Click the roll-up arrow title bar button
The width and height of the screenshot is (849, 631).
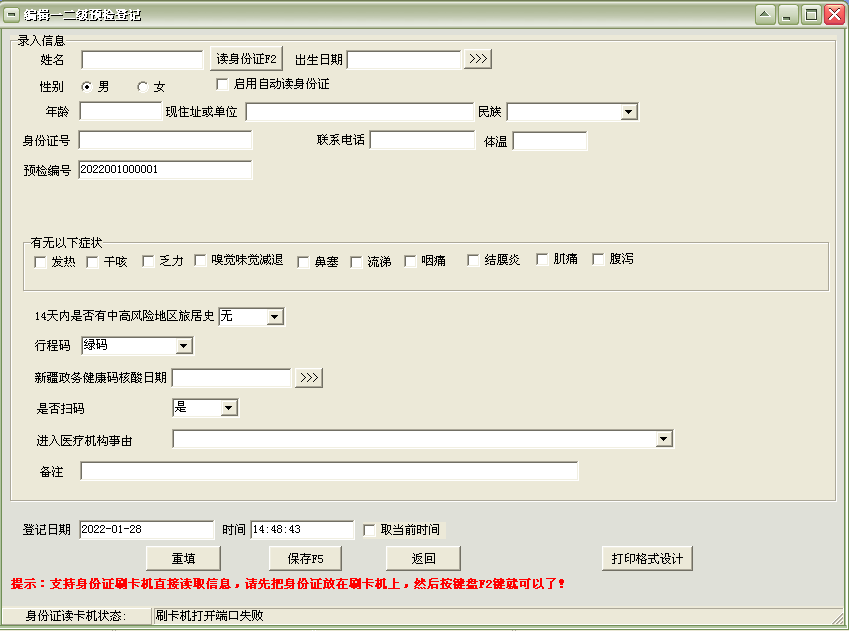coord(765,15)
